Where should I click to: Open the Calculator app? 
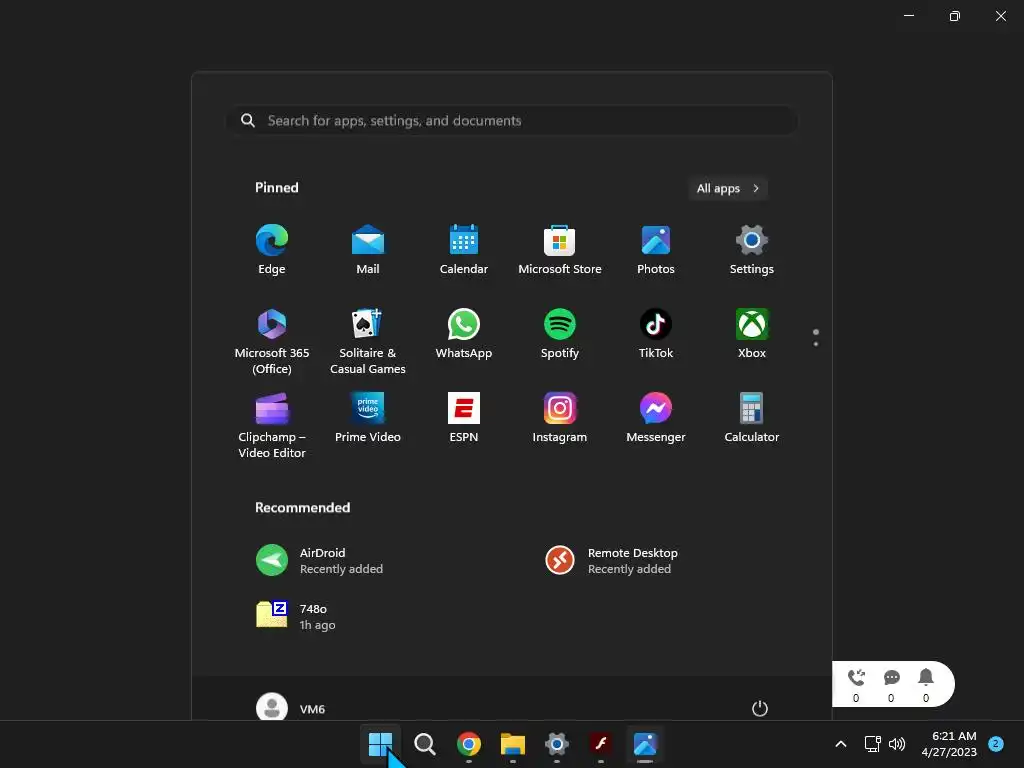click(752, 418)
